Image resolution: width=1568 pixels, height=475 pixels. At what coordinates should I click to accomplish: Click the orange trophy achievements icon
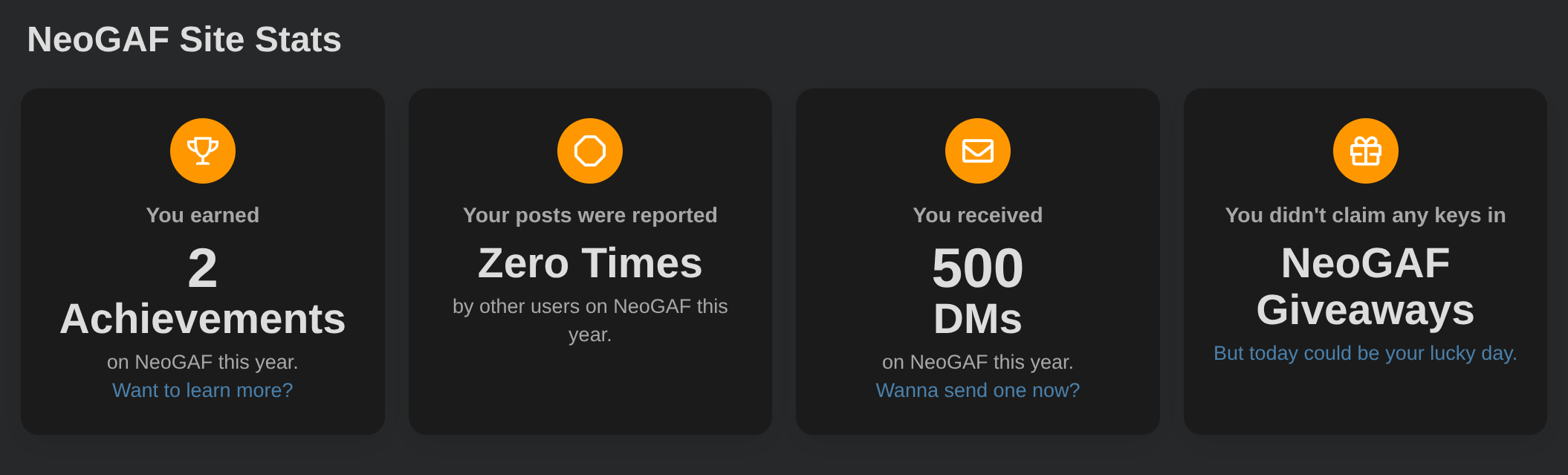(x=203, y=151)
